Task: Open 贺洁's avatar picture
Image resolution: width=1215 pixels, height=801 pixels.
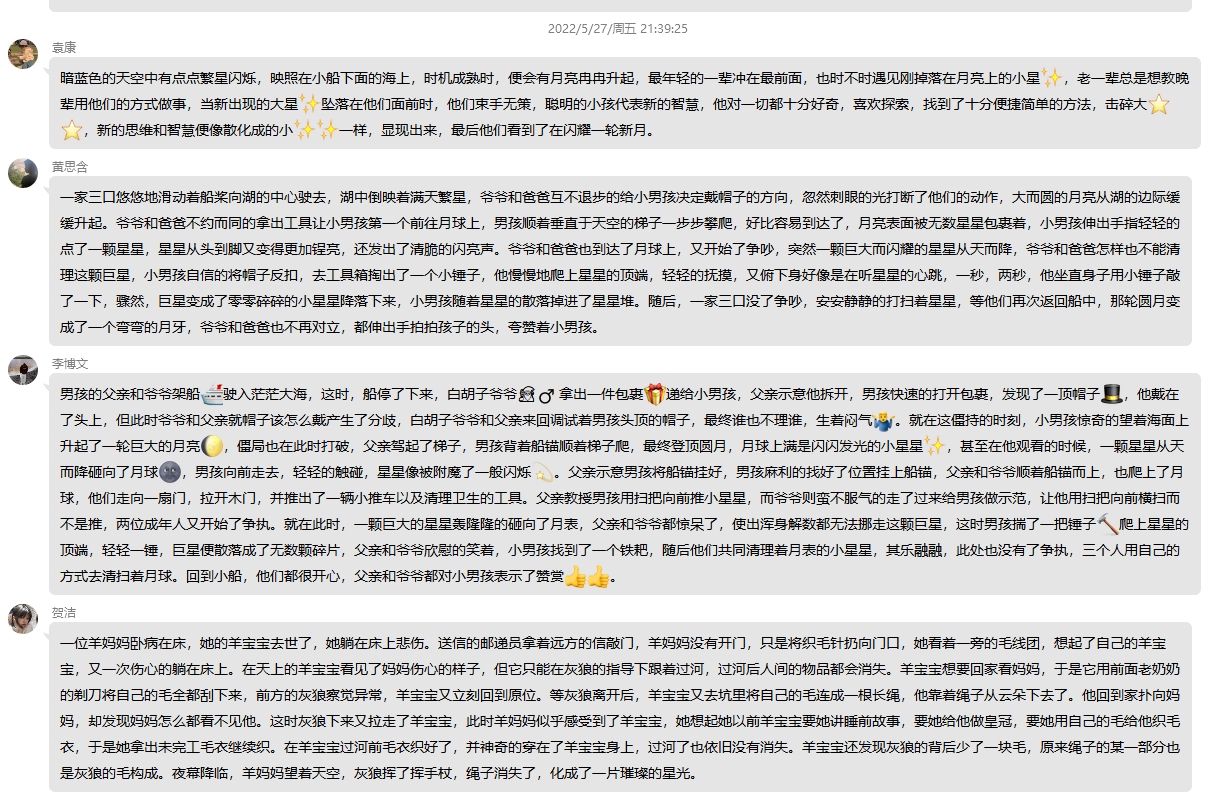Action: (x=23, y=619)
